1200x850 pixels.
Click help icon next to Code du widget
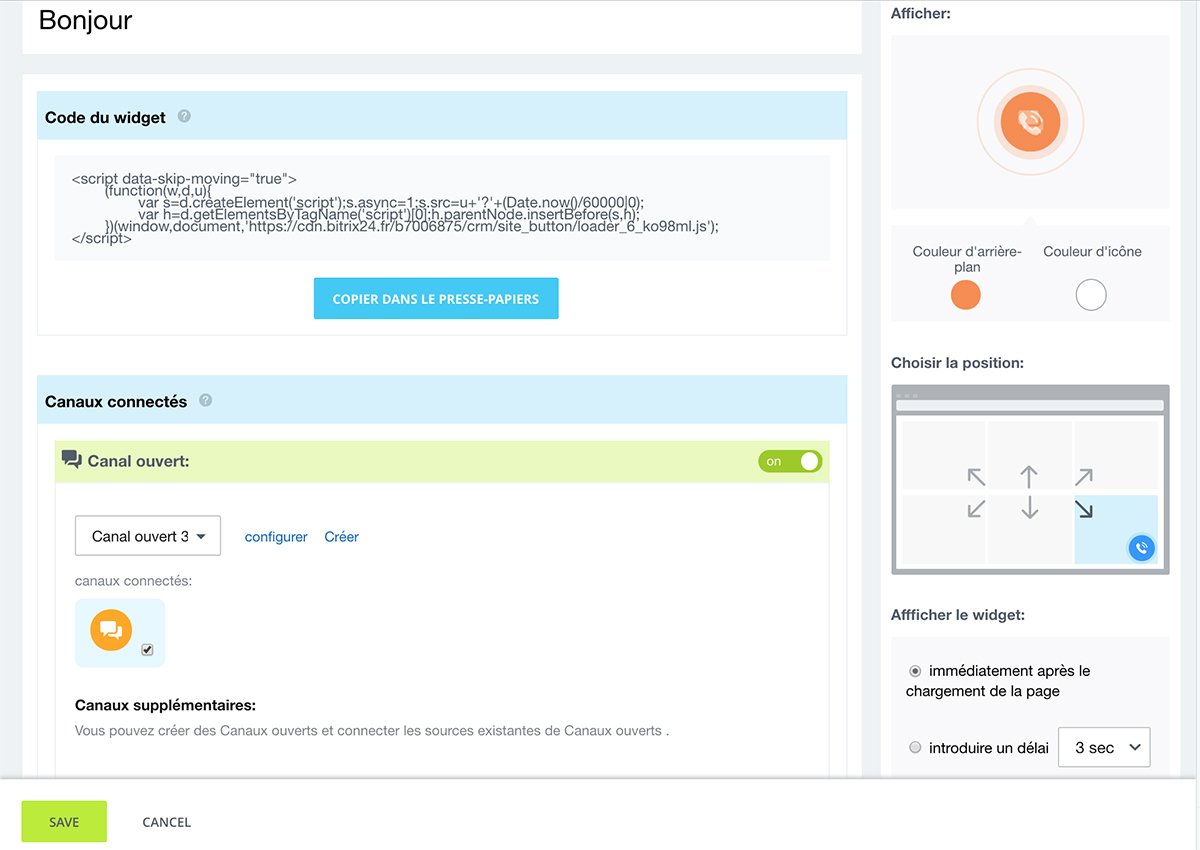[x=184, y=116]
